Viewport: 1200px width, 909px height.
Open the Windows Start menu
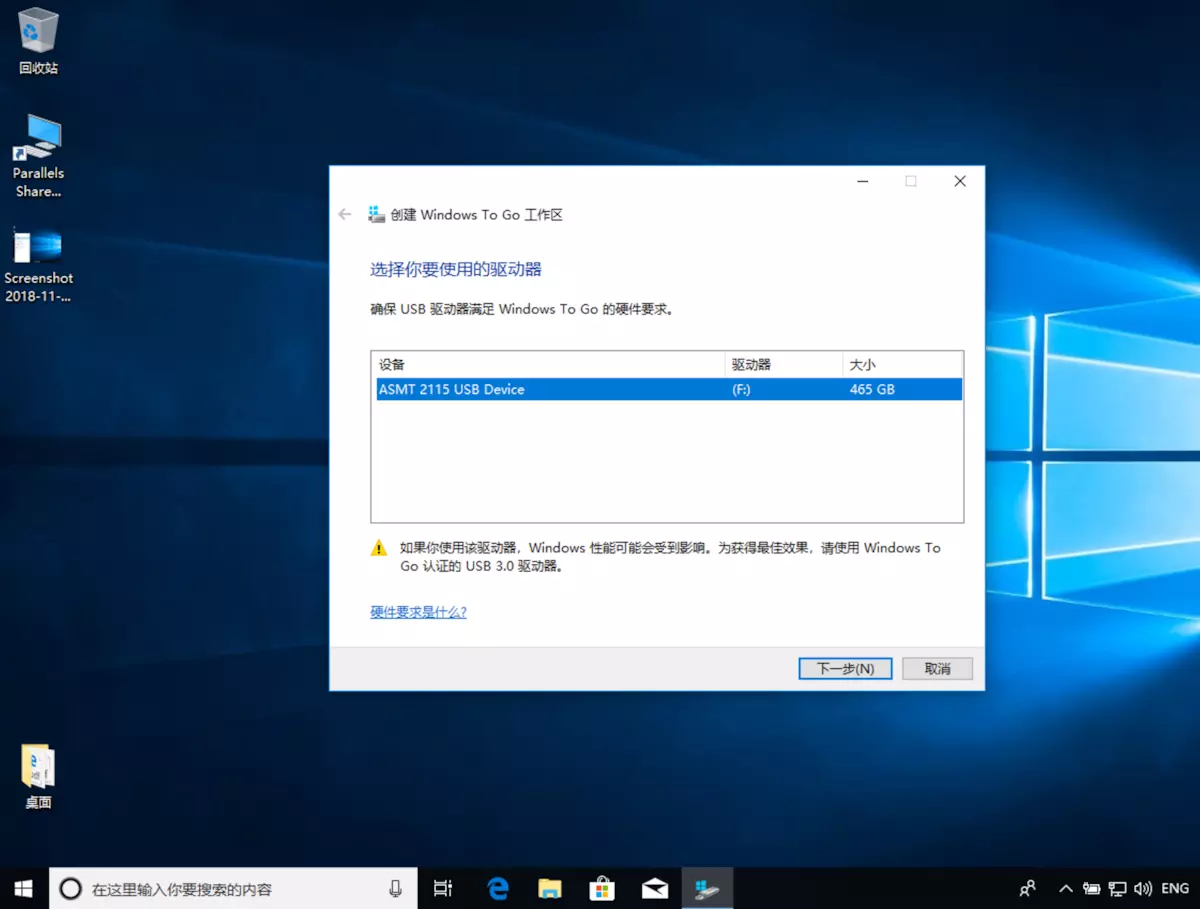tap(23, 888)
